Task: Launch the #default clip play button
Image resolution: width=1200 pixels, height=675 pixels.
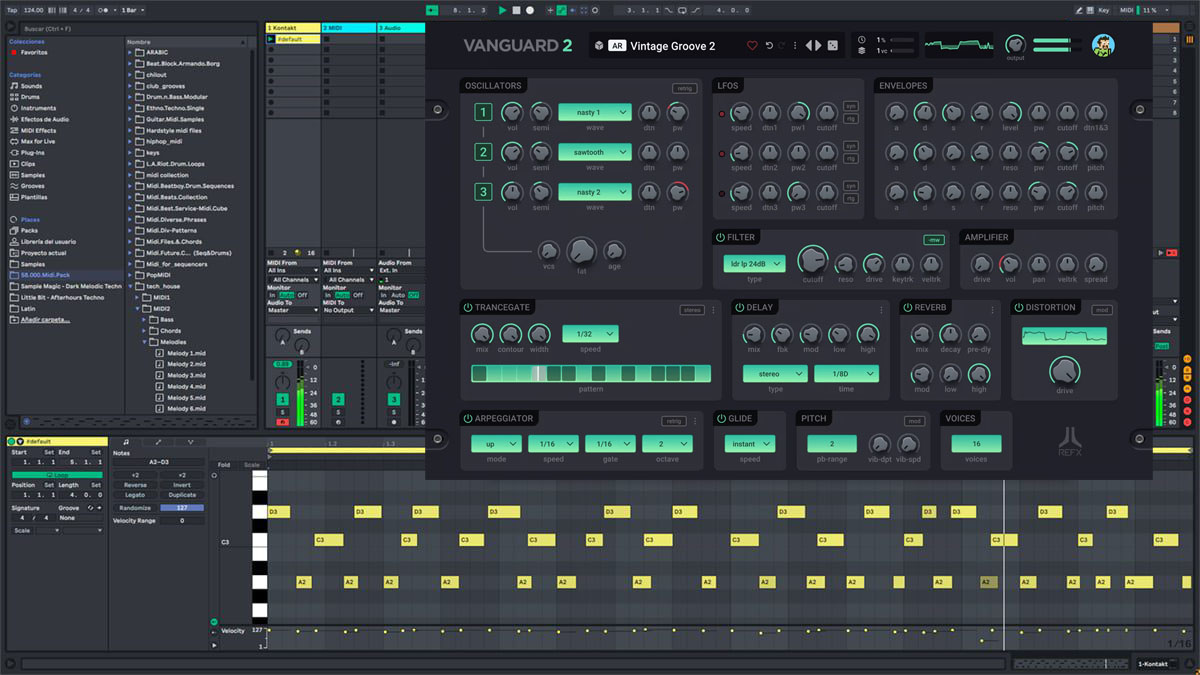Action: pos(271,39)
